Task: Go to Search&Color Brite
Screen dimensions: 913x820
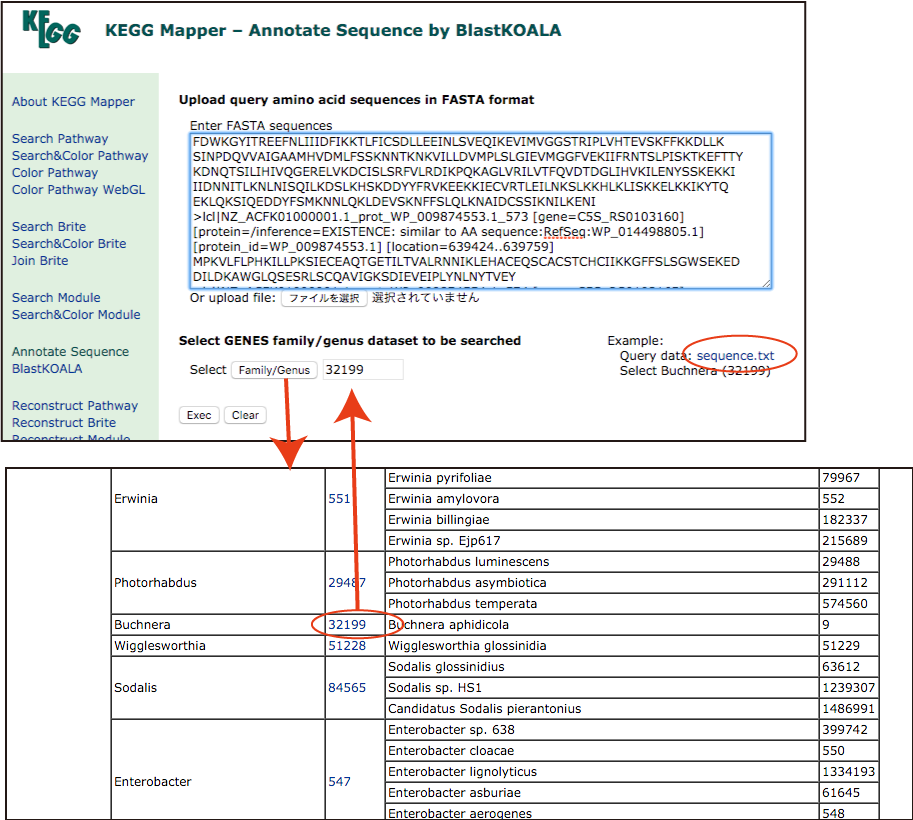Action: click(x=69, y=243)
